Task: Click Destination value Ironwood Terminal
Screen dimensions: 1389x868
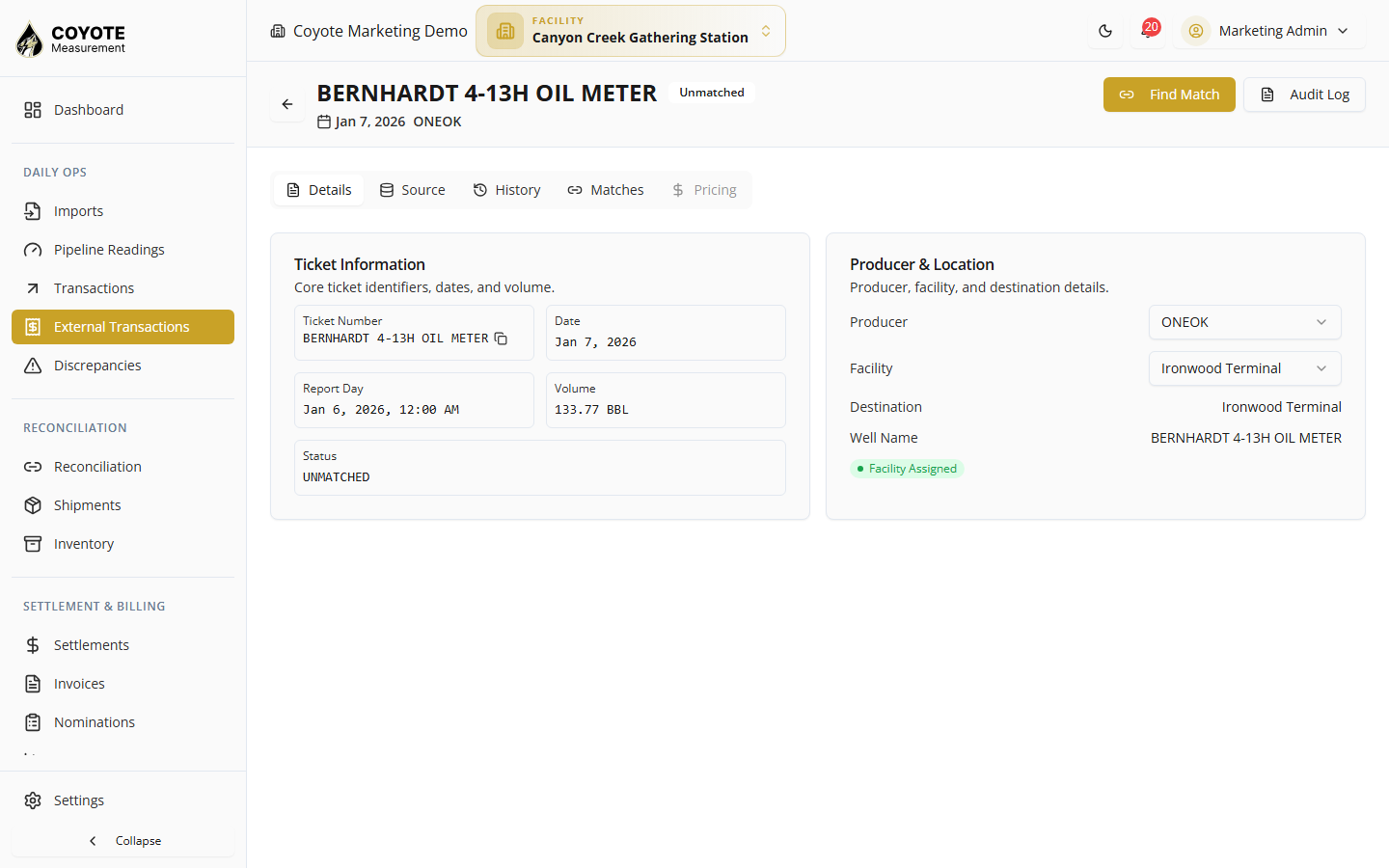Action: point(1281,407)
